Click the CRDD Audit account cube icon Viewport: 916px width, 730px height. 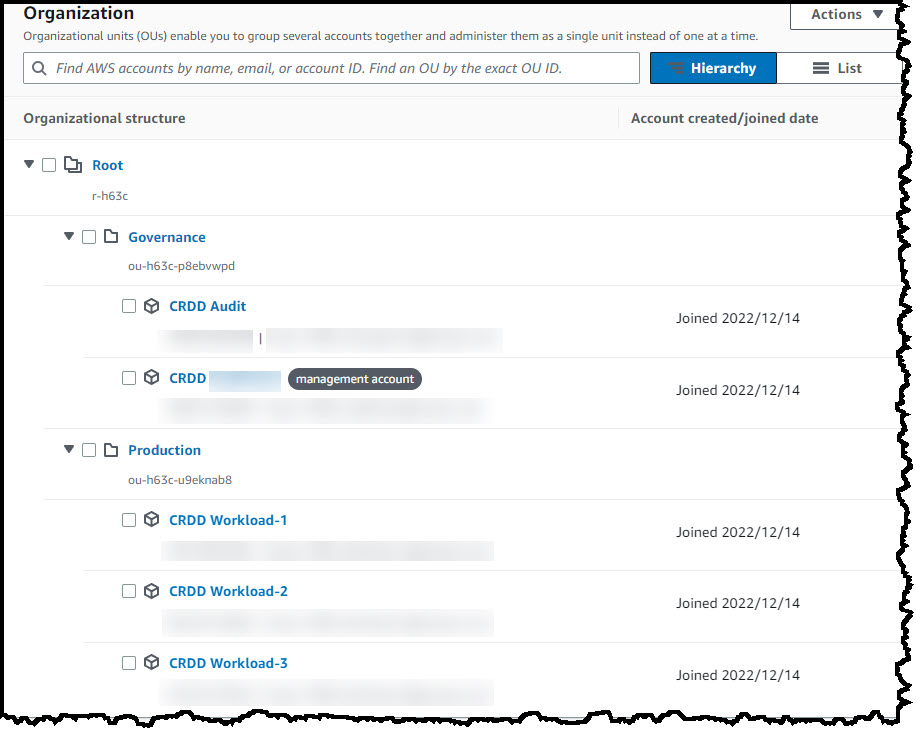click(x=151, y=305)
